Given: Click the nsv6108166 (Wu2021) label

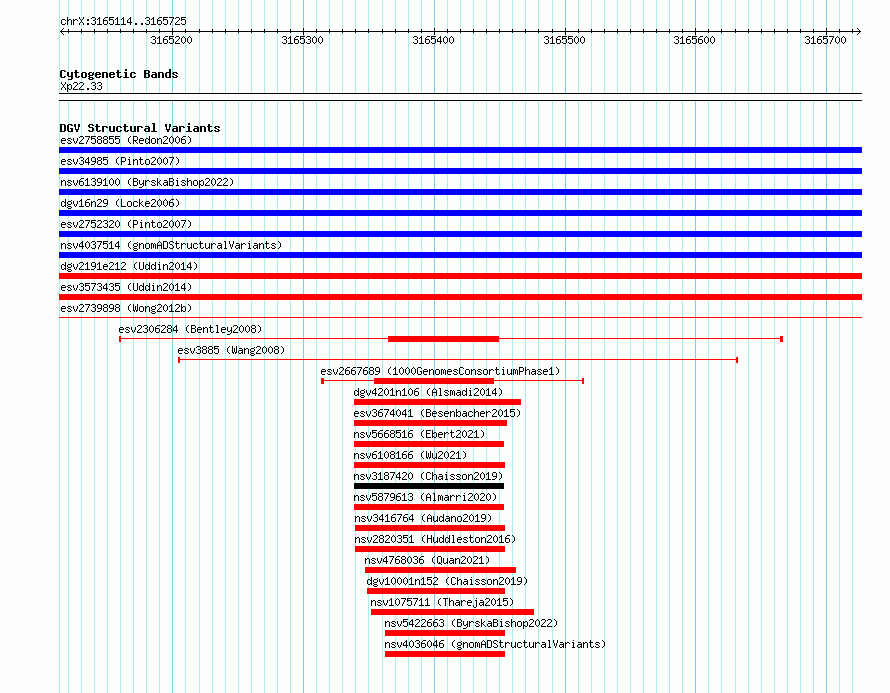Looking at the screenshot, I should (410, 455).
